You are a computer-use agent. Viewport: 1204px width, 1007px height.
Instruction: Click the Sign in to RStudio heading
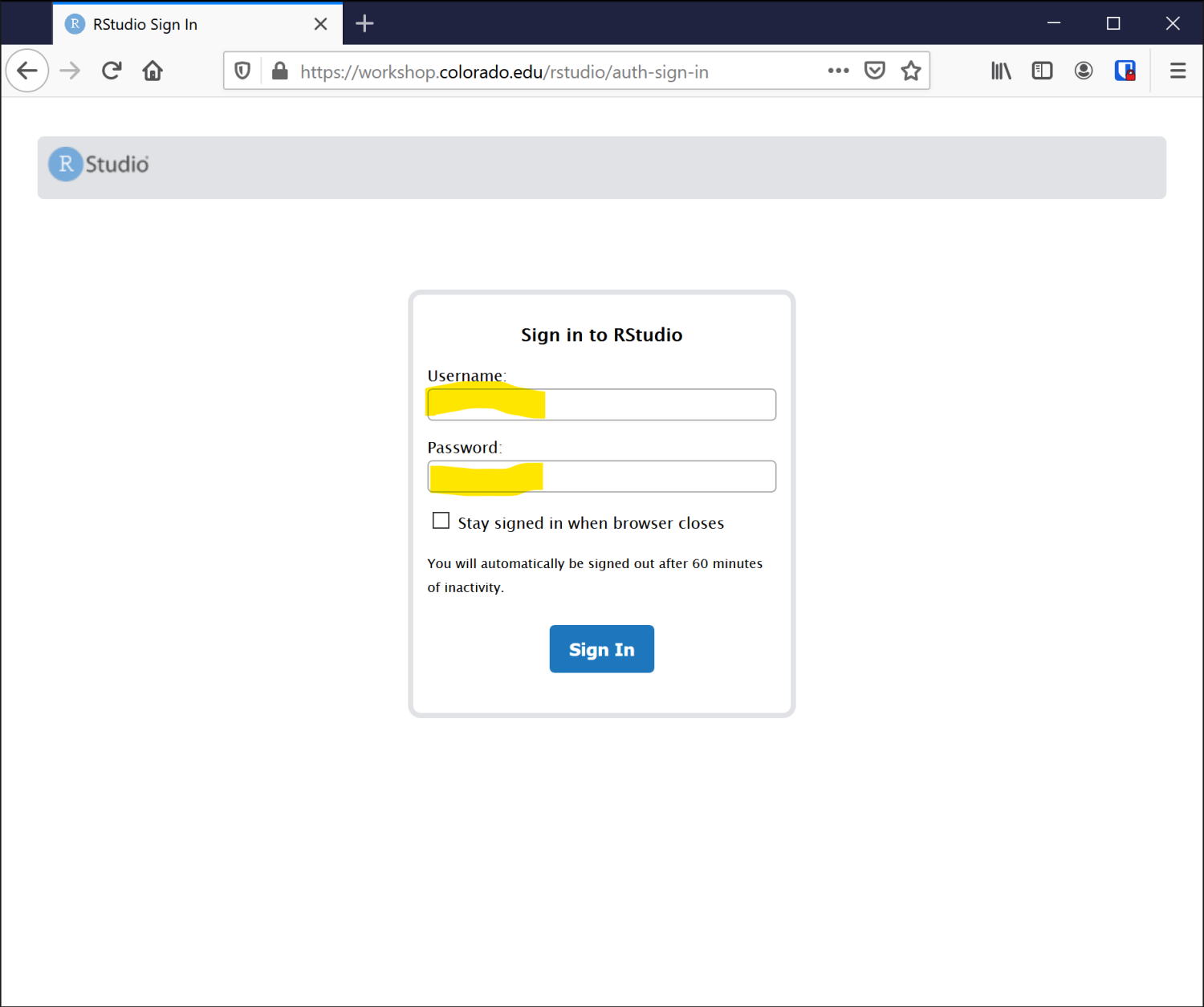coord(601,335)
